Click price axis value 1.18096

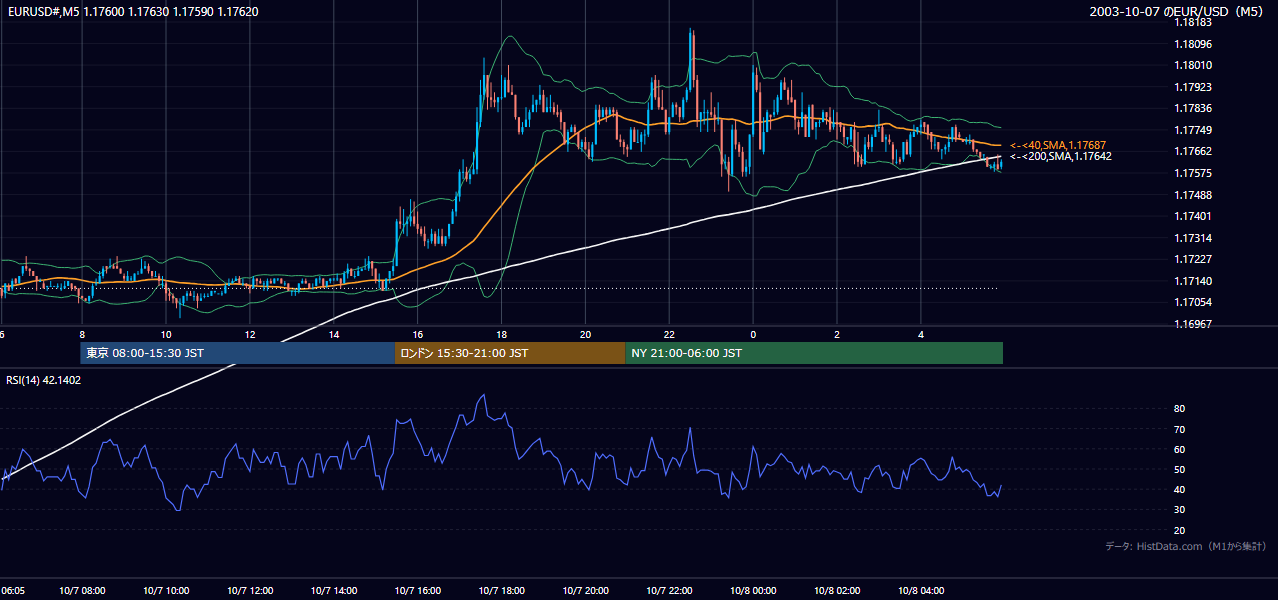[1191, 44]
